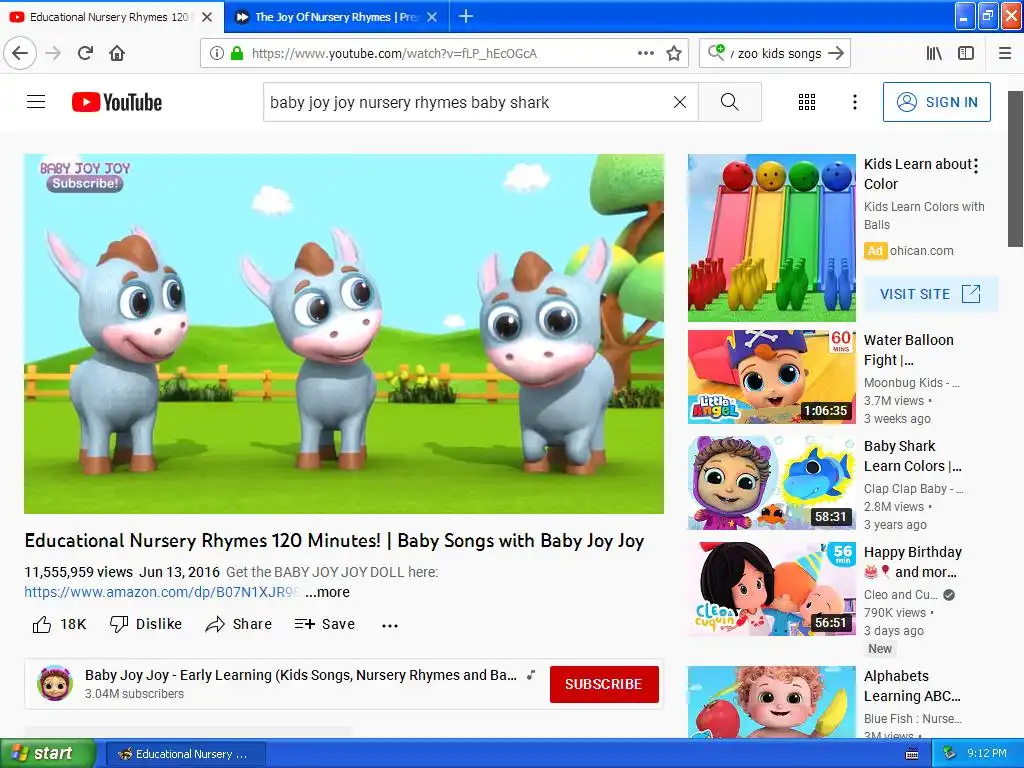Viewport: 1024px width, 768px height.
Task: Open the YouTube apps grid icon
Action: pos(807,102)
